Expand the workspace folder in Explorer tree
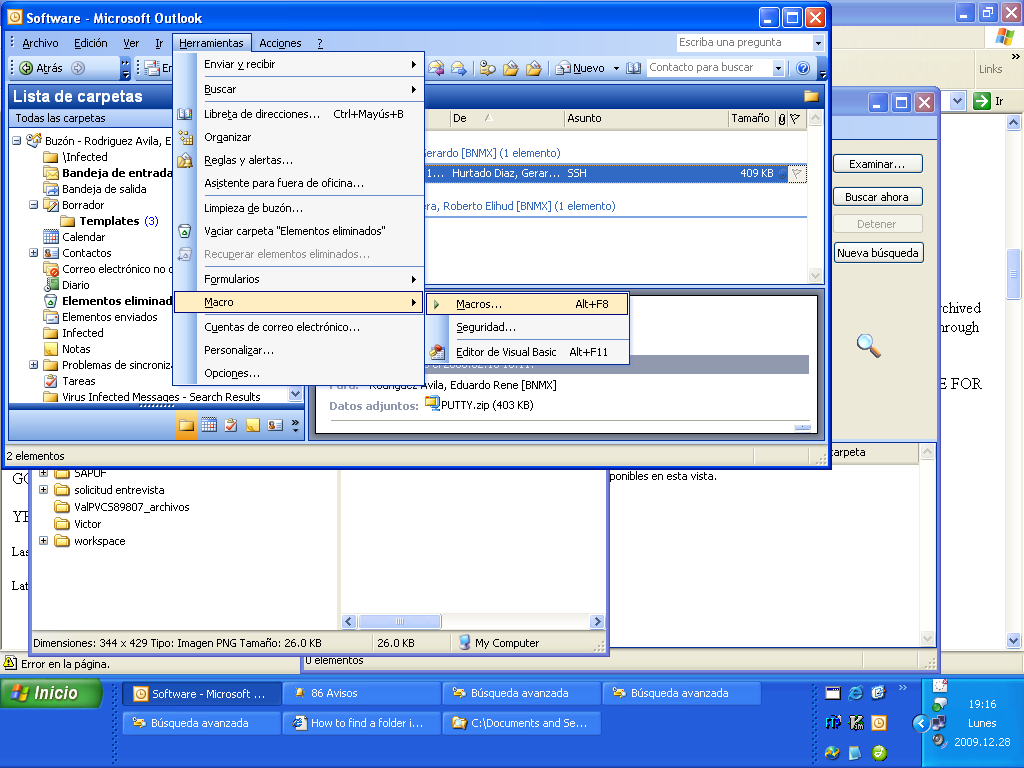1024x768 pixels. [x=44, y=541]
